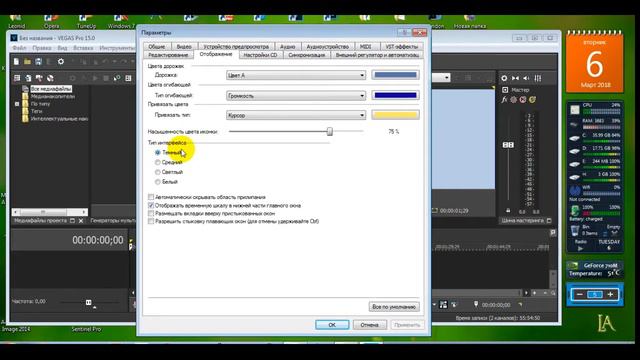Switch to the Редактирование tab
The image size is (640, 360).
point(168,55)
